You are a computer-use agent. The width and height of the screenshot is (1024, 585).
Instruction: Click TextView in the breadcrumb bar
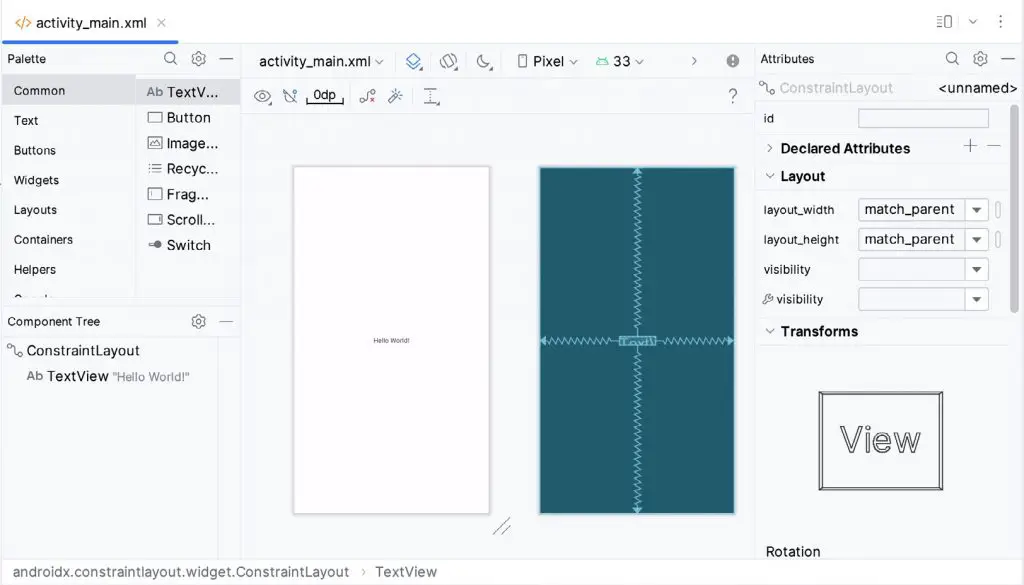coord(405,571)
